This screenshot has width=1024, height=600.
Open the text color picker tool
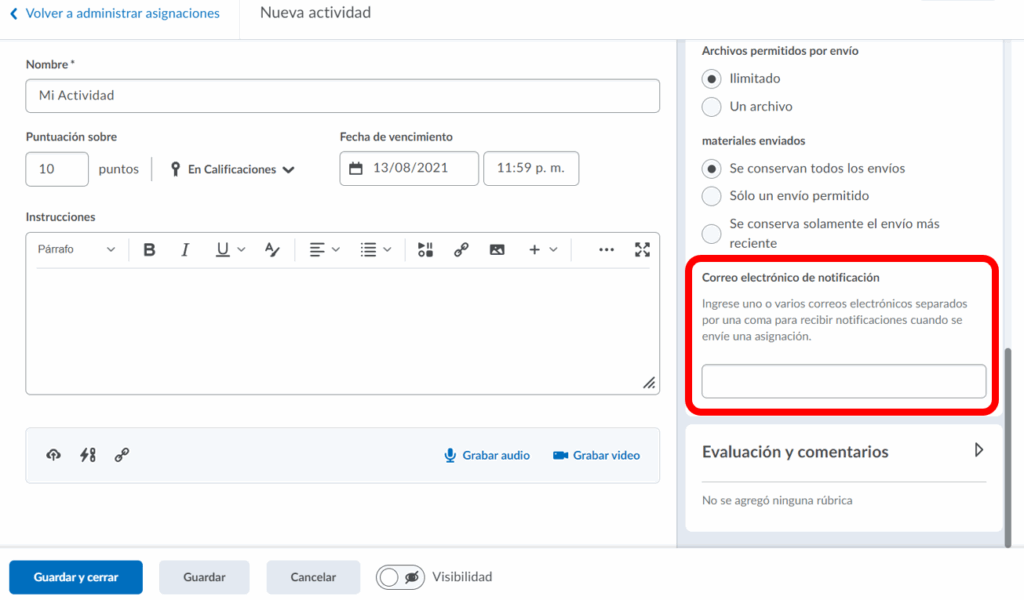[272, 250]
